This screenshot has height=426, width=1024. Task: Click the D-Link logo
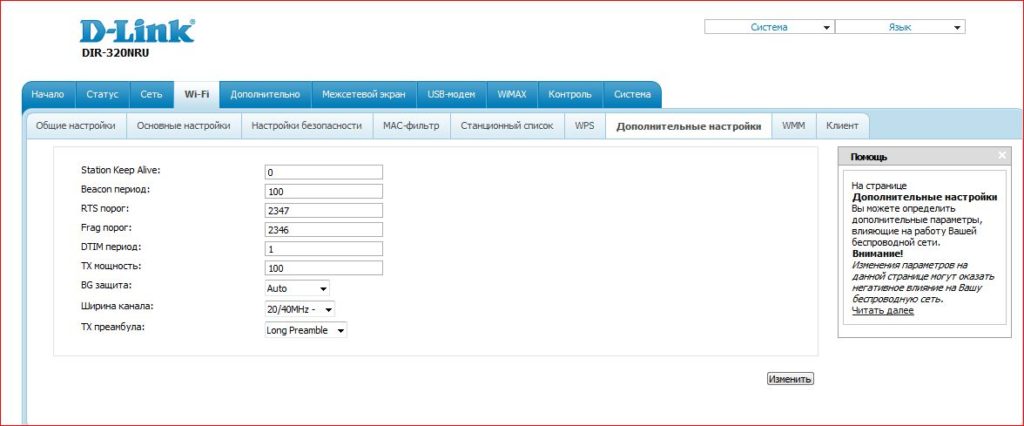coord(137,31)
